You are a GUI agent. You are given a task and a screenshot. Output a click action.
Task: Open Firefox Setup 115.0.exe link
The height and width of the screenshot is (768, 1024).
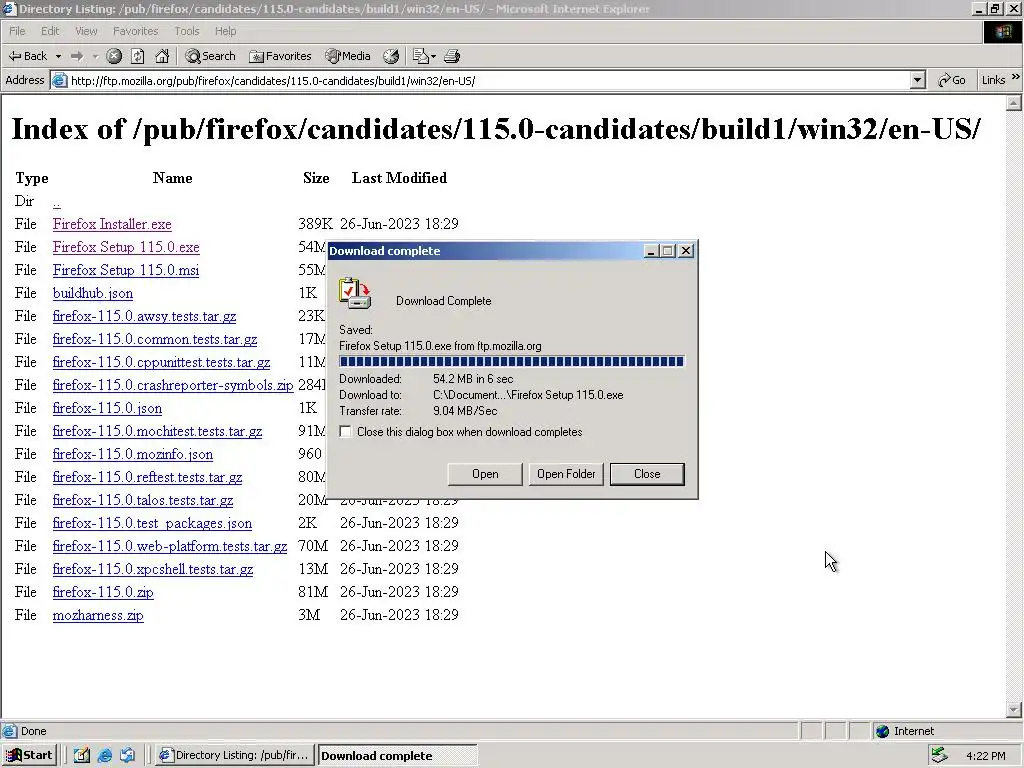126,248
